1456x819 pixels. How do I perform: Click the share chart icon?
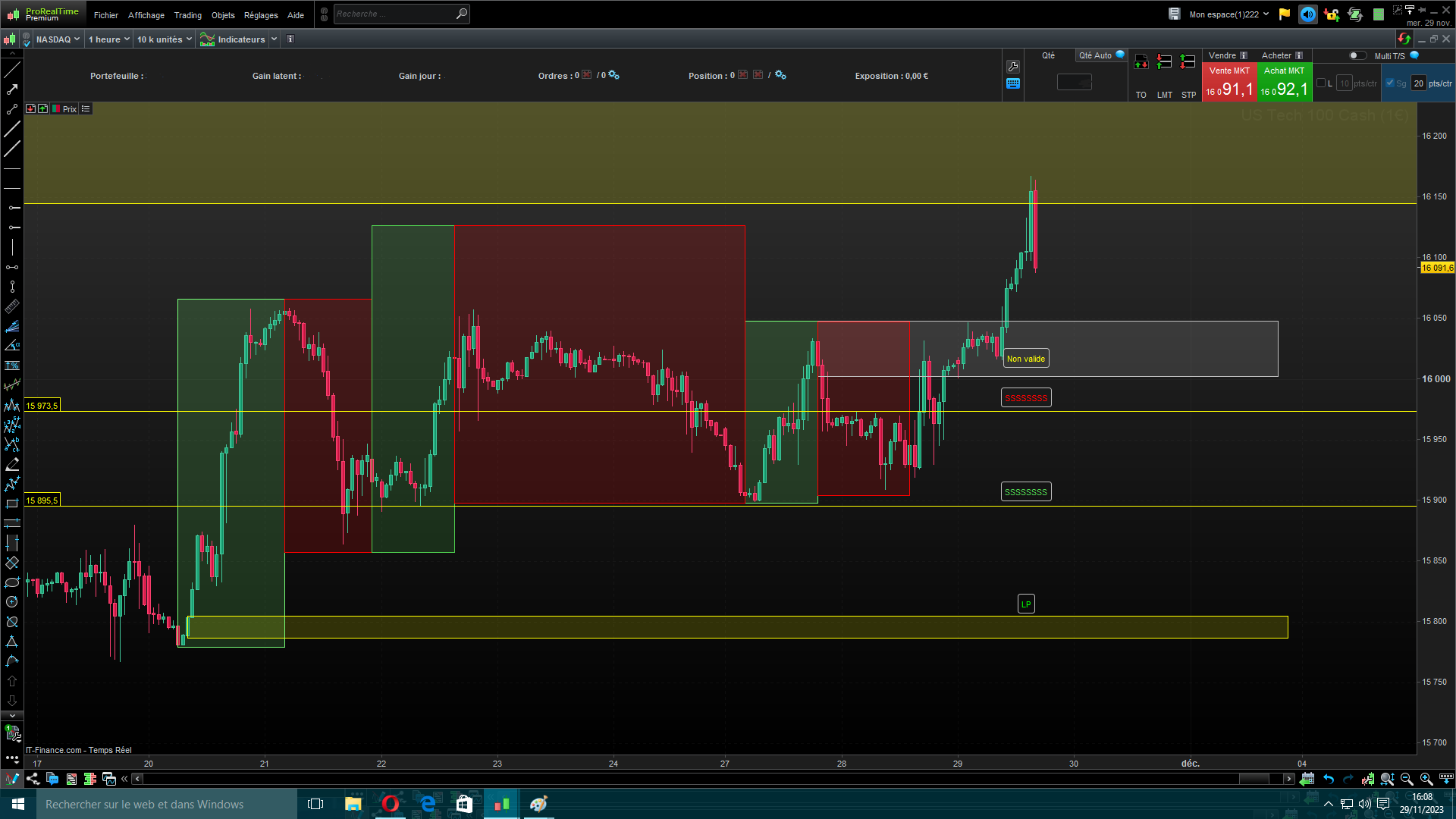click(x=33, y=779)
